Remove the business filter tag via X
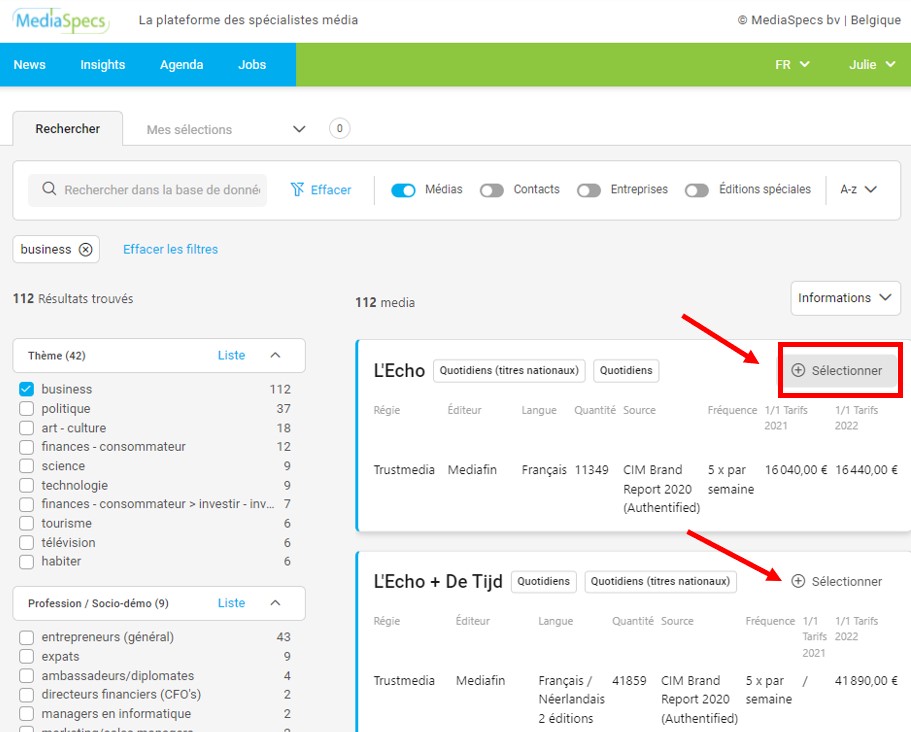Screen dimensions: 911x732 85,250
